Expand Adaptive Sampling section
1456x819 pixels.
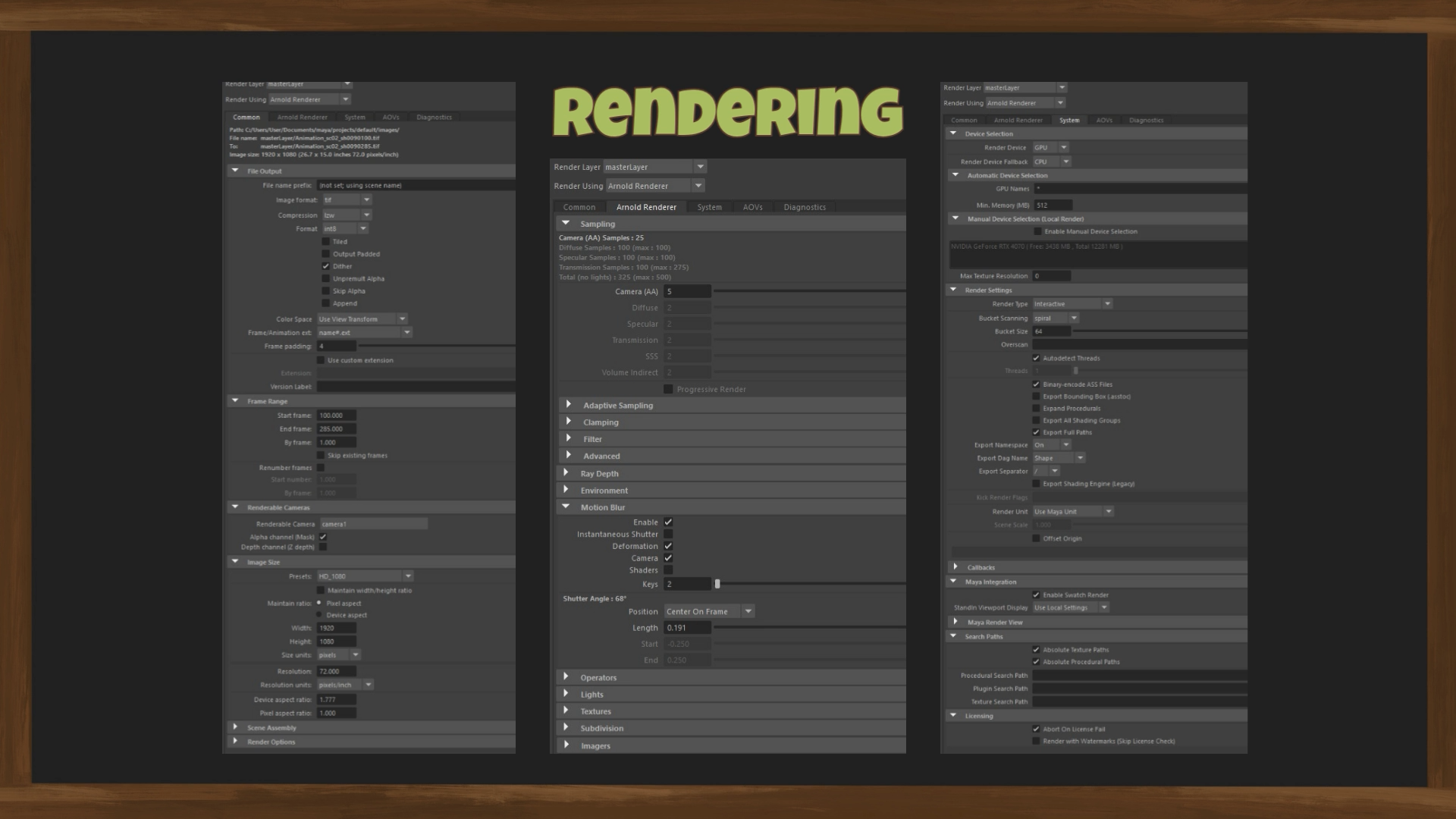click(569, 405)
